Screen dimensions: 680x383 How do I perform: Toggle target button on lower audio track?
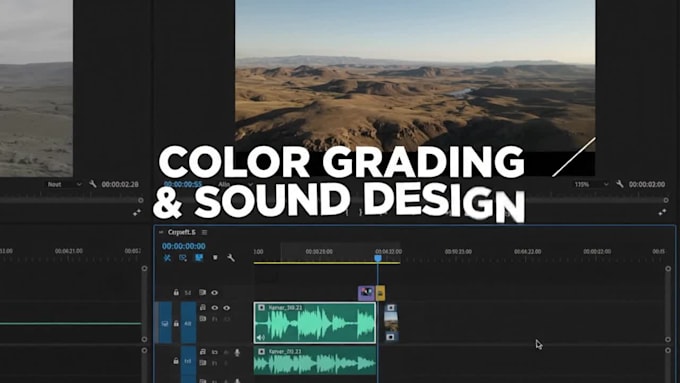coord(188,361)
